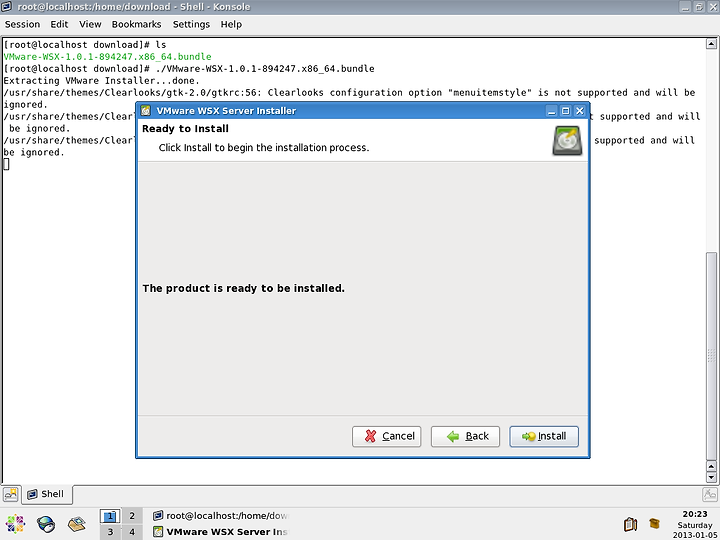Open the Edit menu
The height and width of the screenshot is (540, 720).
coord(59,24)
